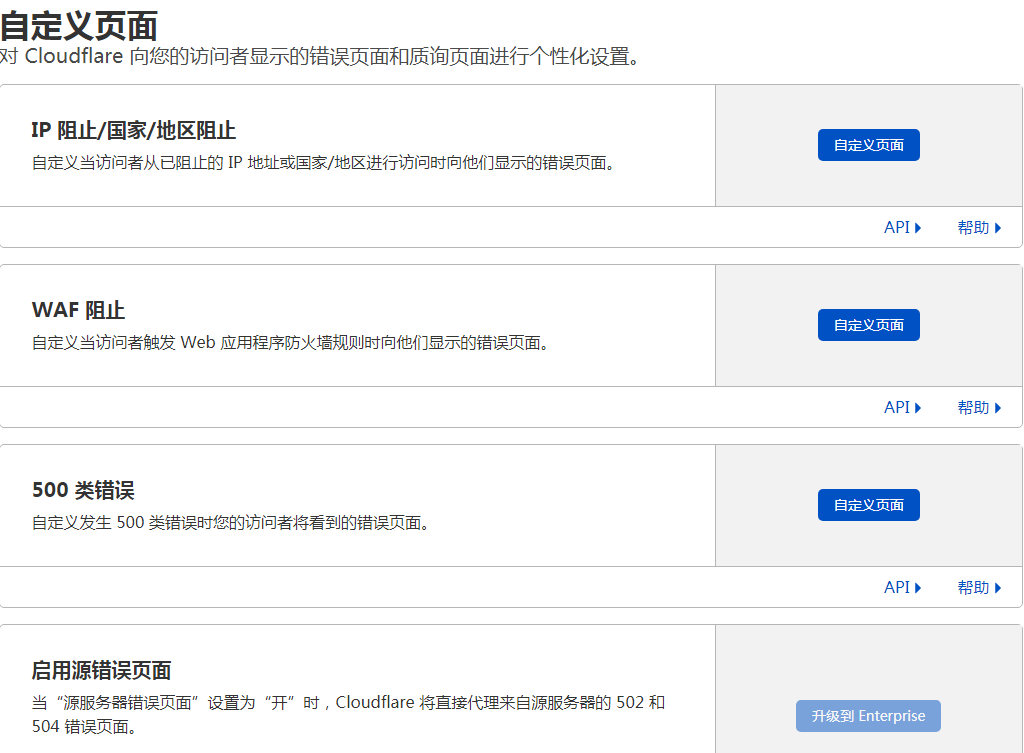Show 帮助 for the 500 类错误 card
Image resolution: width=1024 pixels, height=753 pixels.
point(979,587)
